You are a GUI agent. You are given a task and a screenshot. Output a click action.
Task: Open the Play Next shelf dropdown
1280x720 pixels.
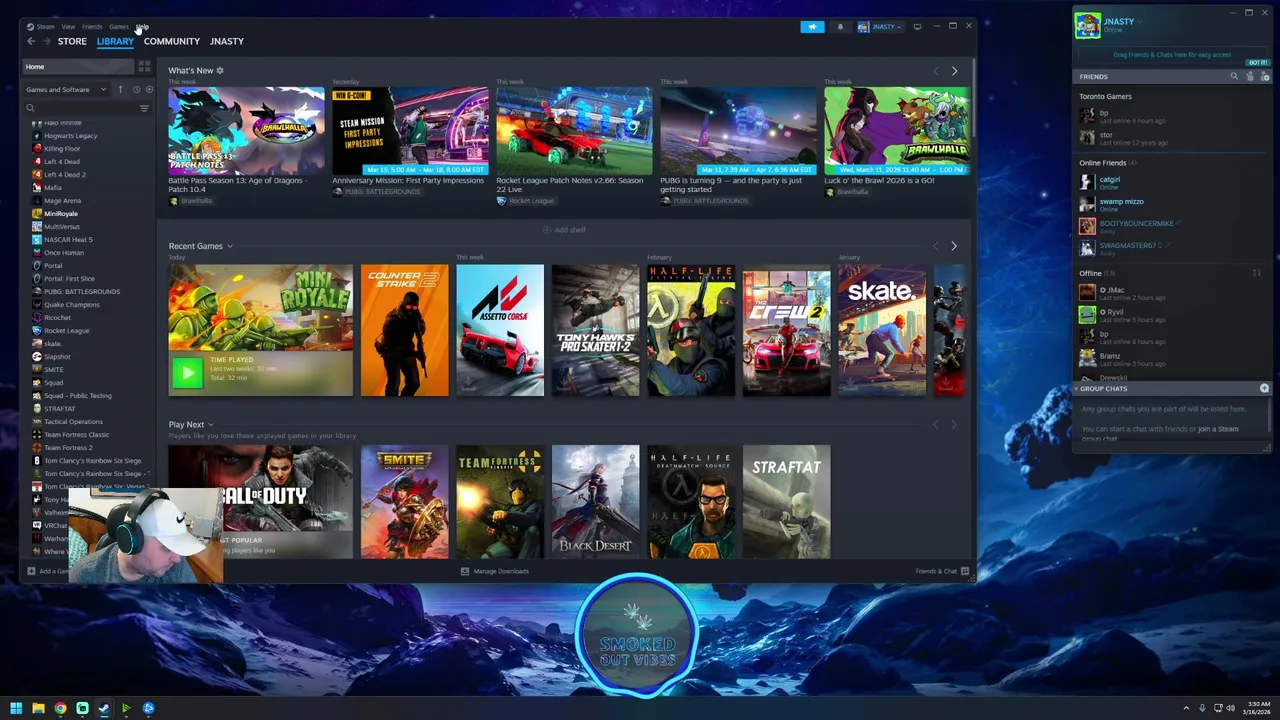click(210, 425)
